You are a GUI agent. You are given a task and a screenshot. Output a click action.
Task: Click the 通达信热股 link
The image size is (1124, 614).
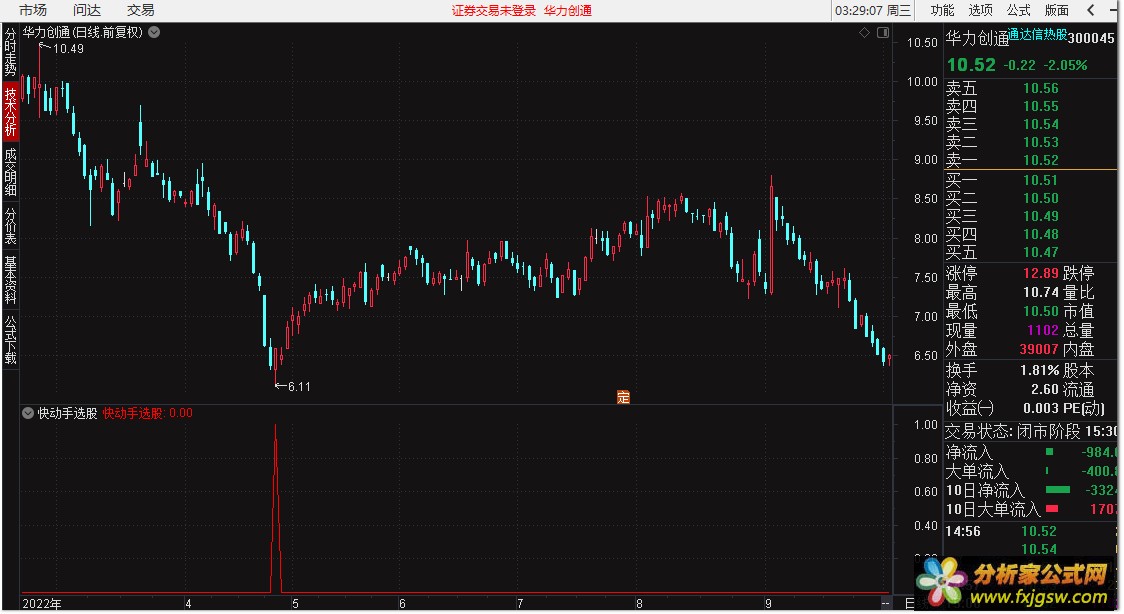coord(1037,35)
